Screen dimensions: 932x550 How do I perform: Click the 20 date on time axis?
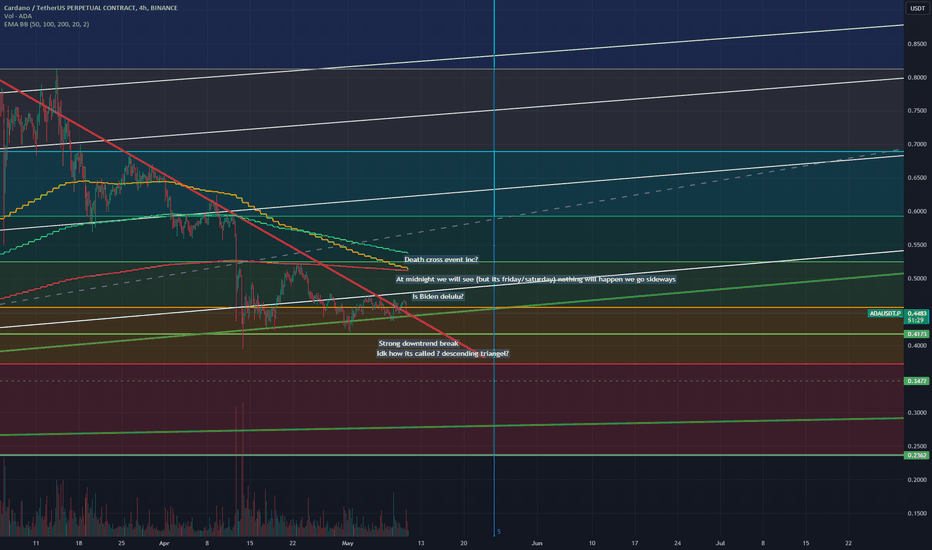[464, 543]
